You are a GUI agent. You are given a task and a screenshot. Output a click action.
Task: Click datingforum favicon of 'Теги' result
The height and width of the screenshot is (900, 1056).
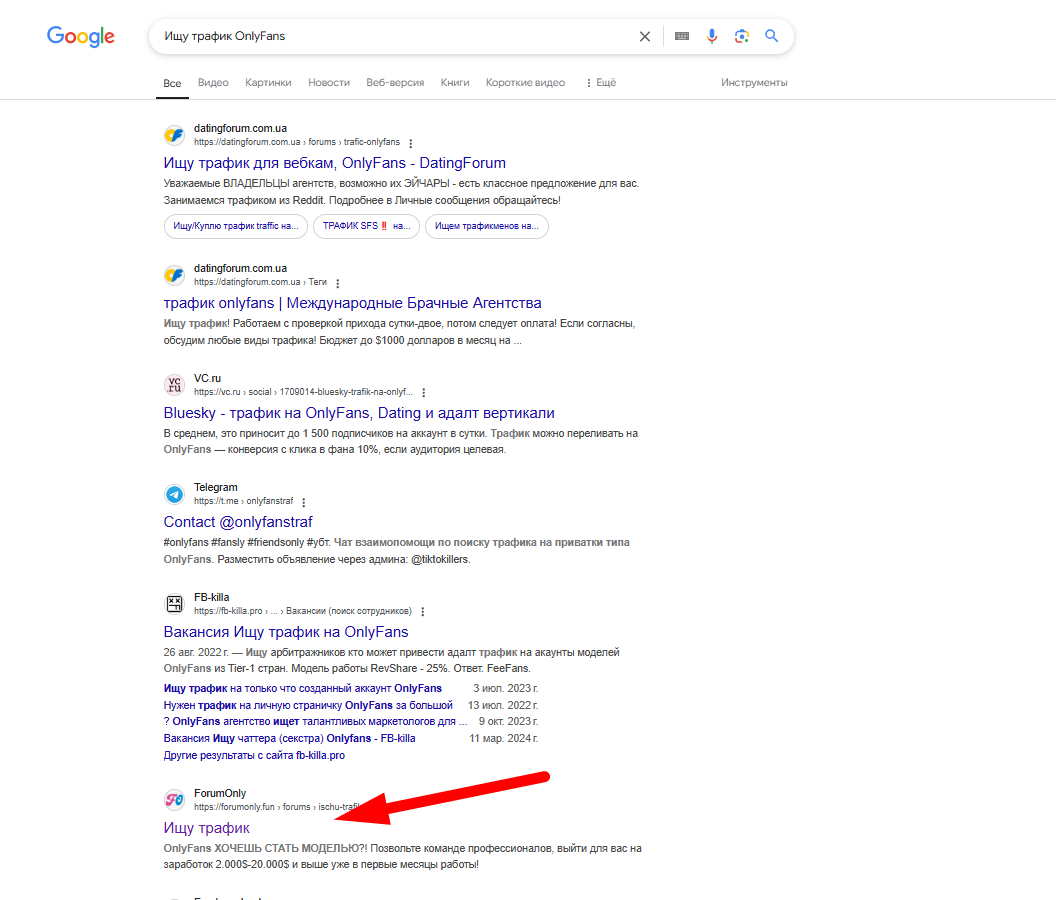point(174,276)
